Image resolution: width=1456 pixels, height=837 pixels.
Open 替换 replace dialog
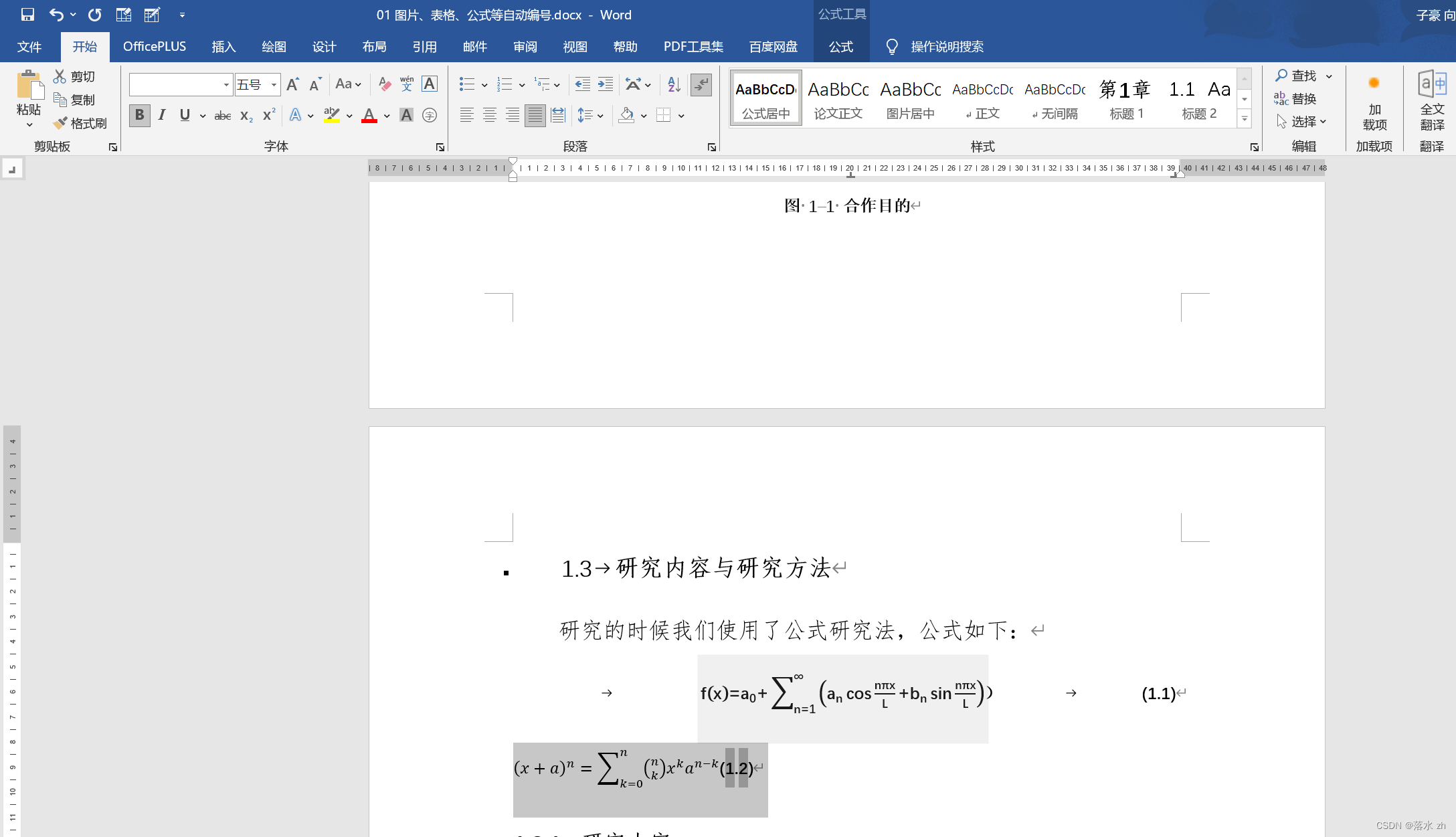coord(1295,98)
